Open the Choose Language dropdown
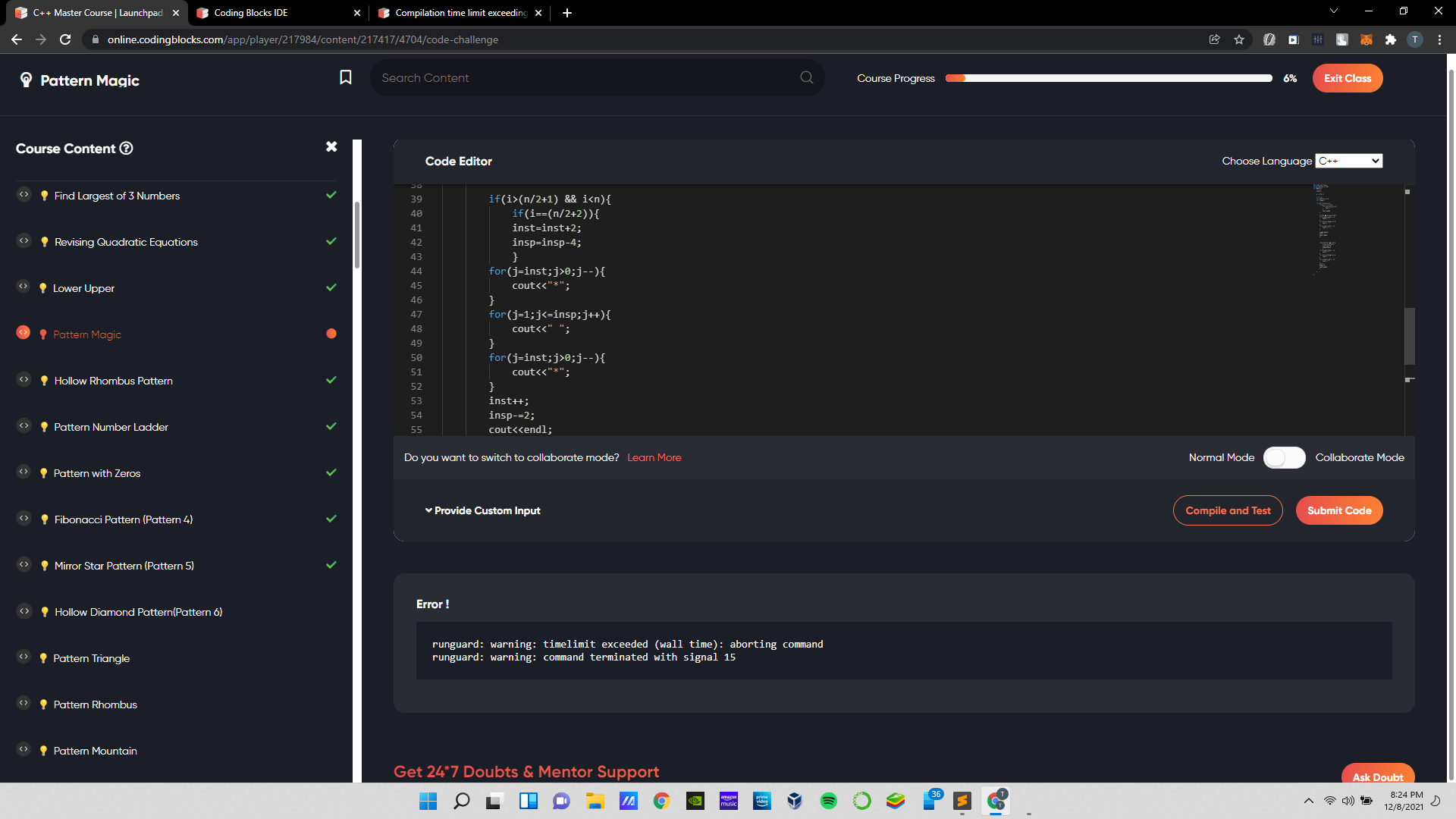The image size is (1456, 819). 1348,161
